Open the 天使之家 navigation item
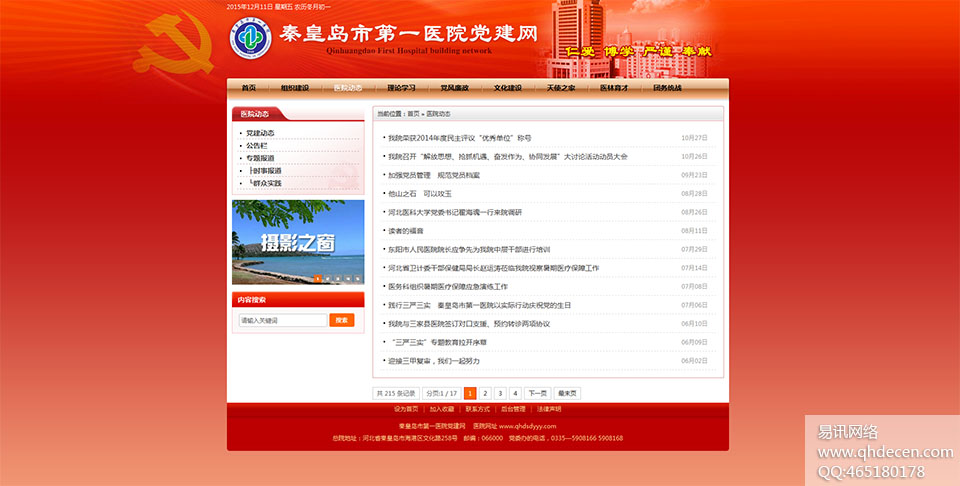The height and width of the screenshot is (486, 960). [561, 88]
